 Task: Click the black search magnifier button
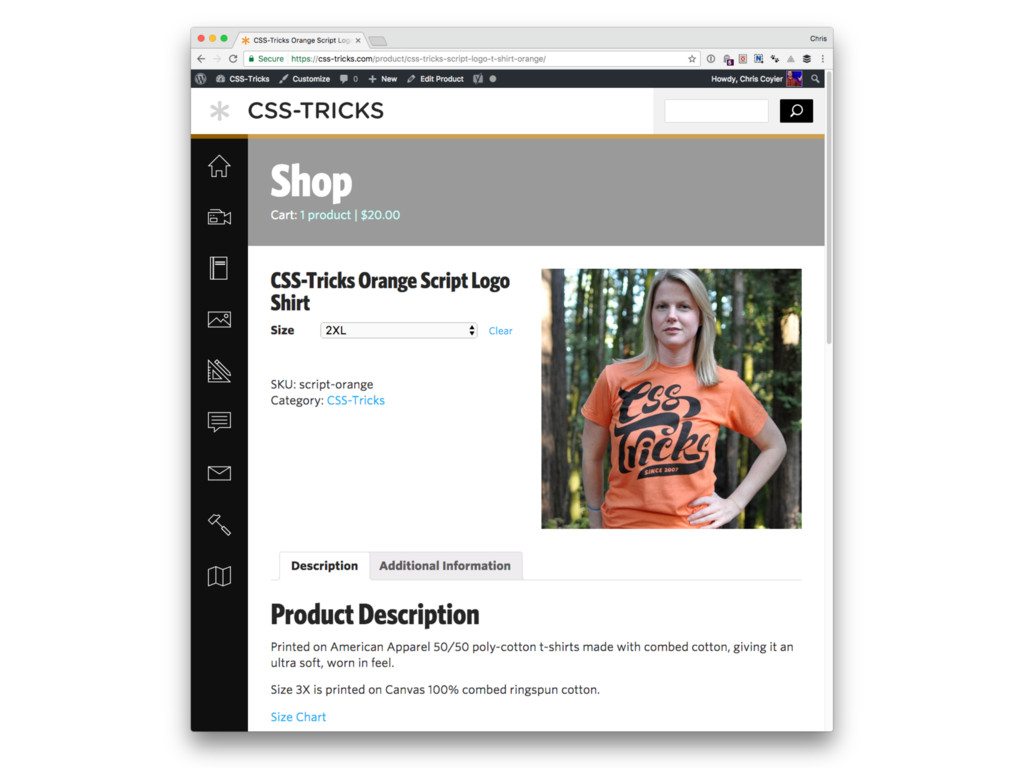[796, 111]
